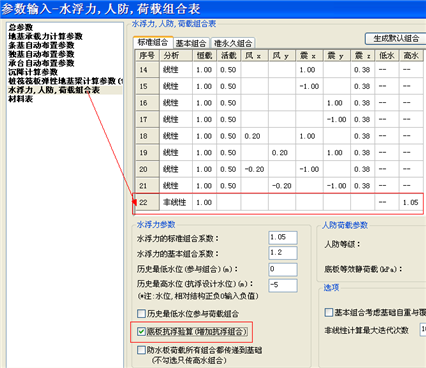
Task: Click the 分析 column header
Action: pos(176,56)
